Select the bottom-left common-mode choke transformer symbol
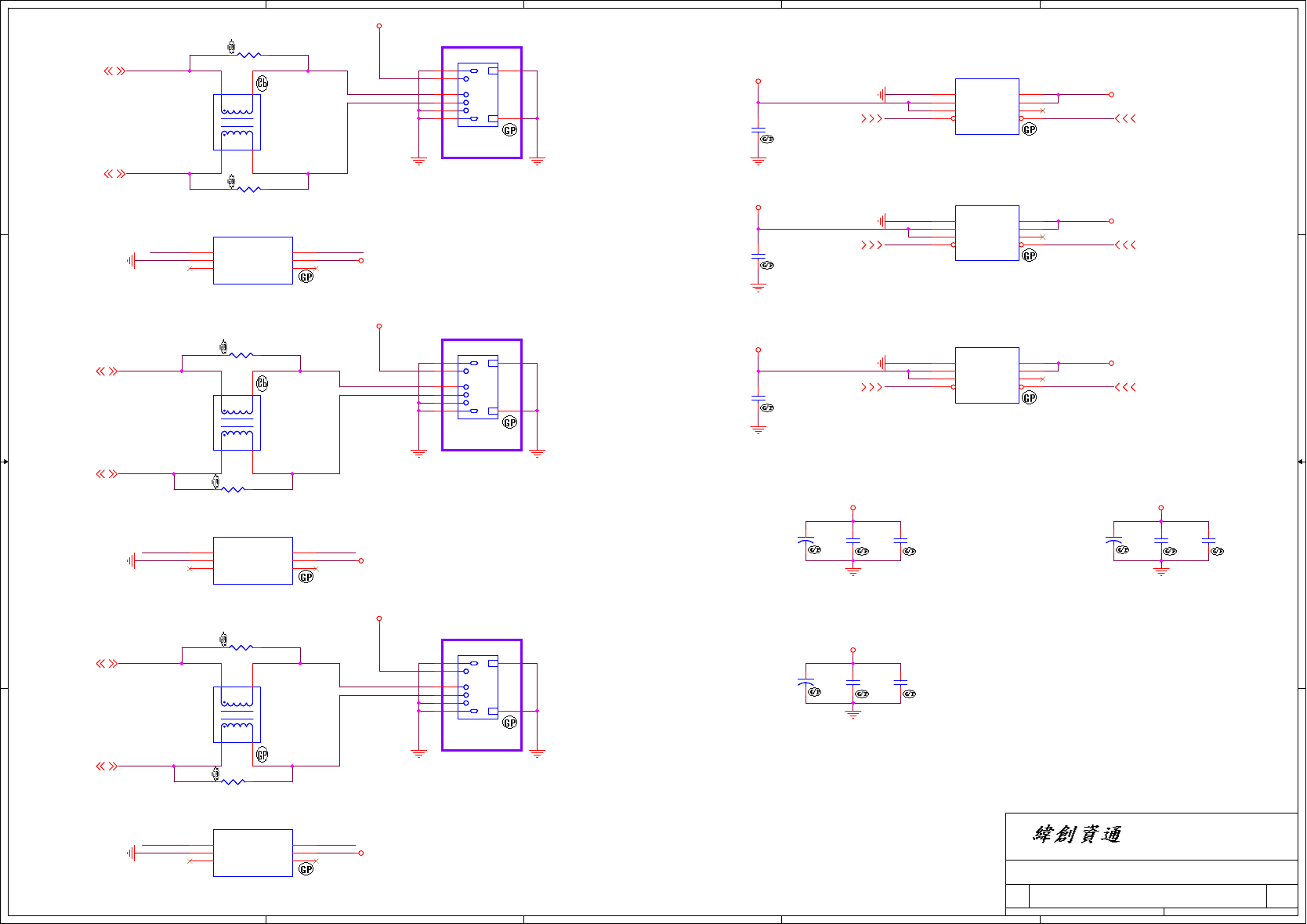This screenshot has height=924, width=1307. point(237,715)
